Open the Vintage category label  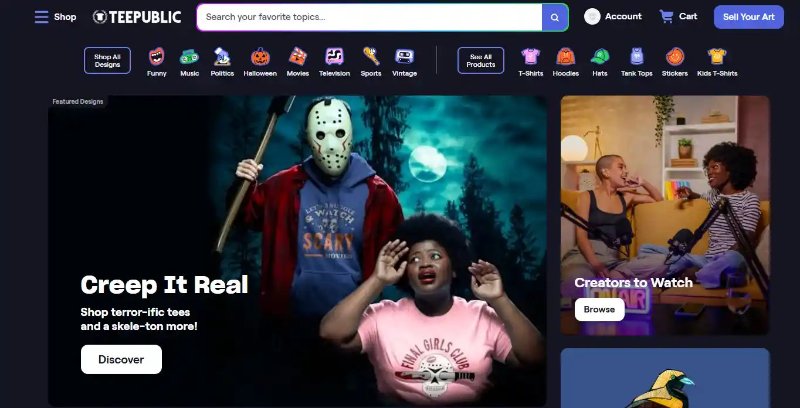[405, 73]
